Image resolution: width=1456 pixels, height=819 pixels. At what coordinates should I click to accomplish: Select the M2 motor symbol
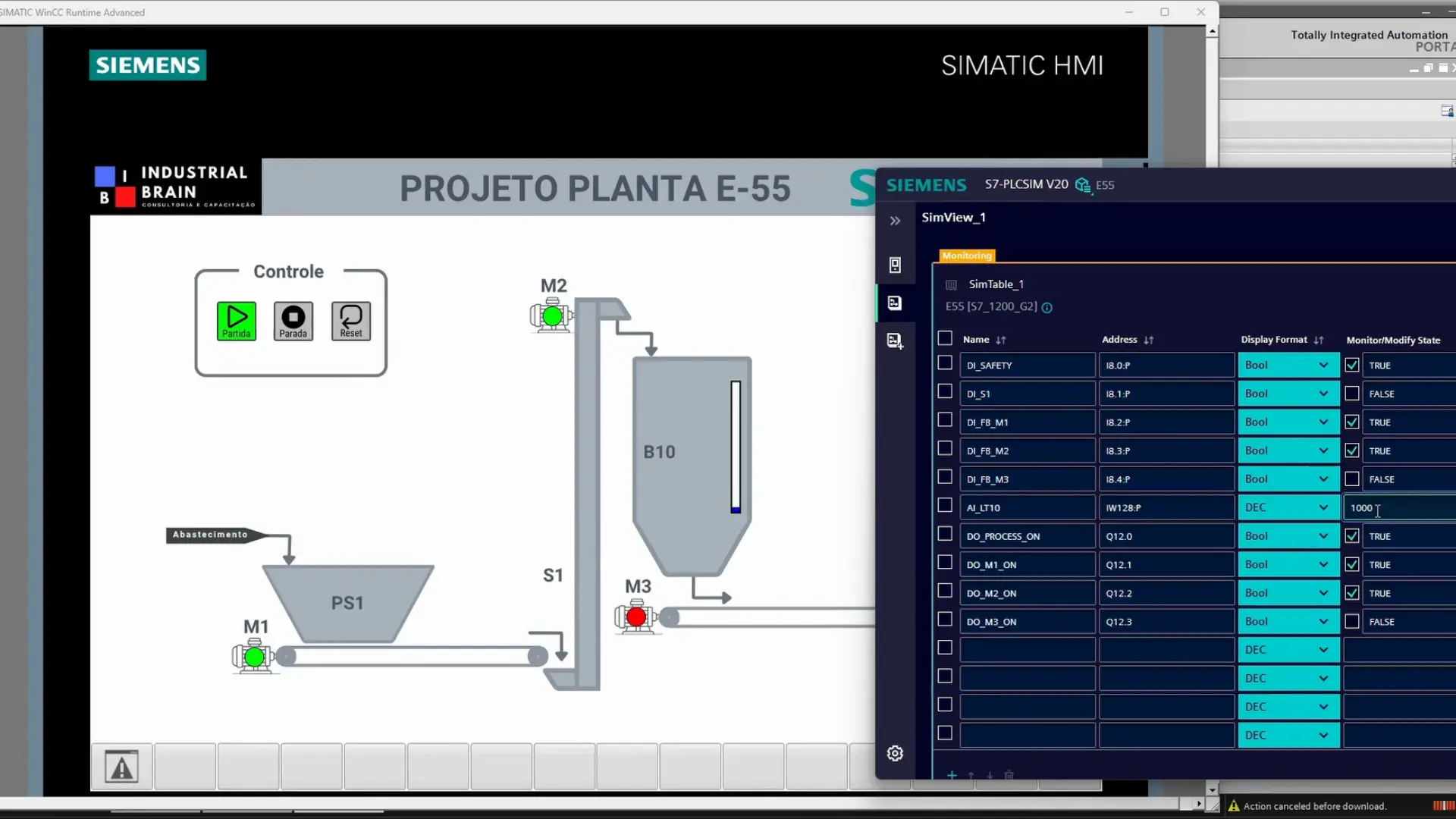click(x=551, y=315)
